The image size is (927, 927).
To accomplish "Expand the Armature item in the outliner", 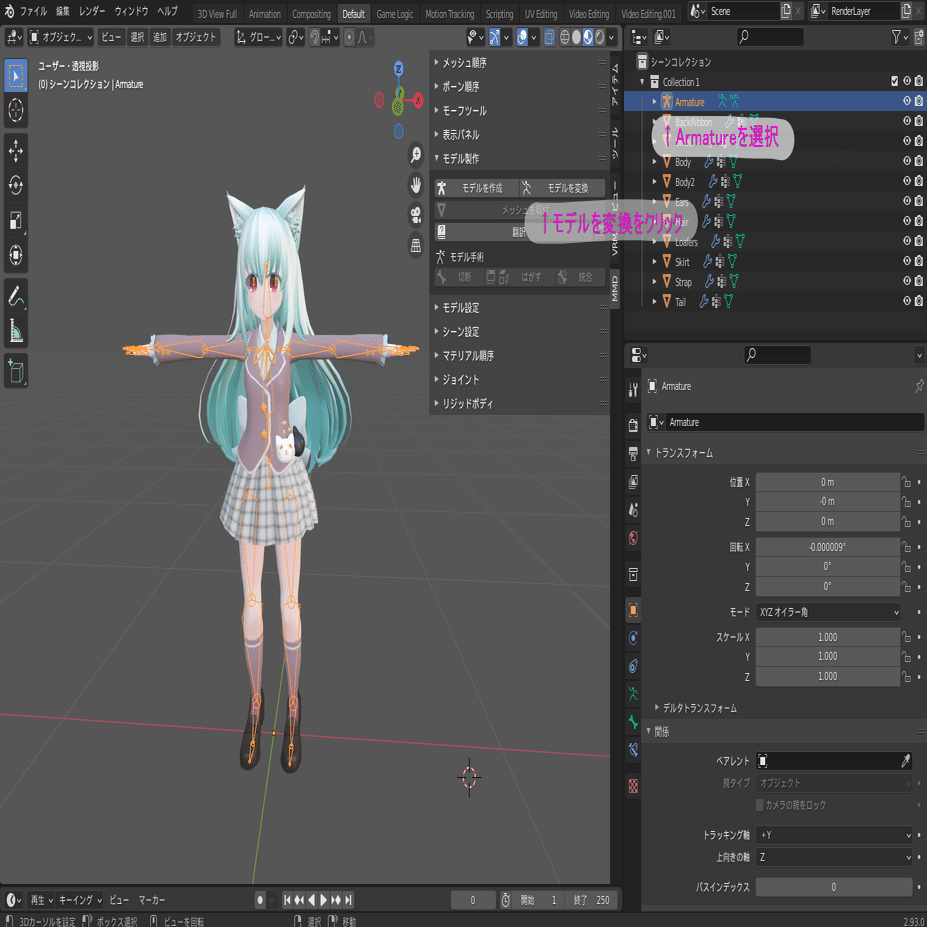I will click(x=655, y=100).
